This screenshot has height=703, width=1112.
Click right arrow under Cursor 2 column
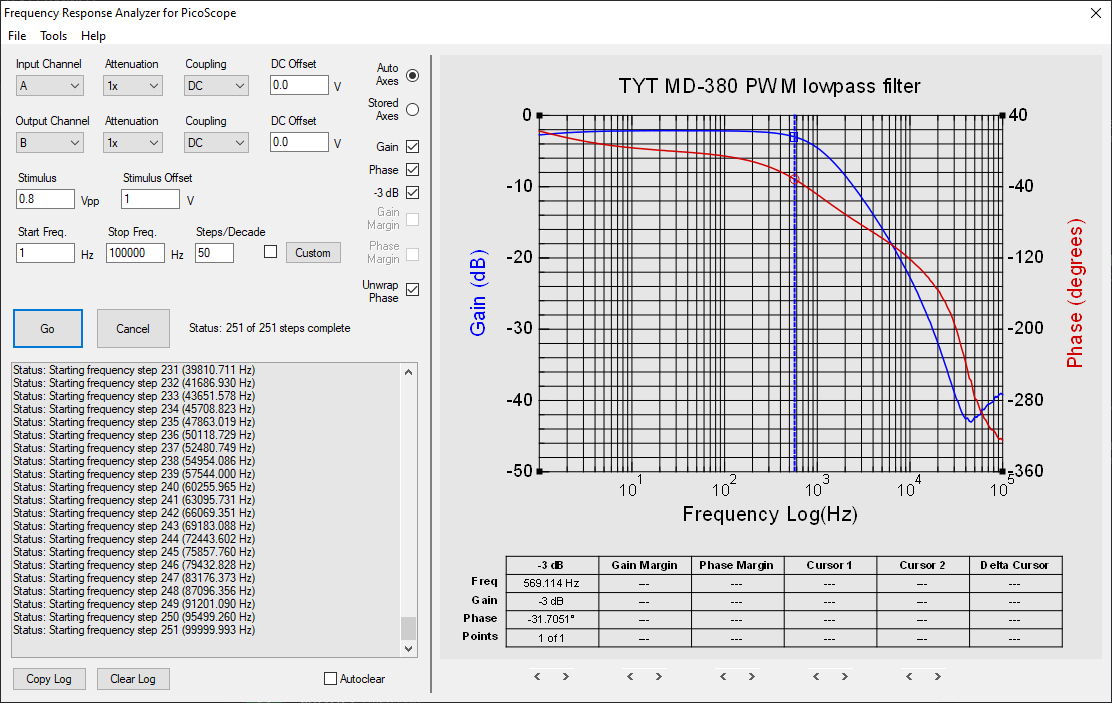pyautogui.click(x=937, y=676)
